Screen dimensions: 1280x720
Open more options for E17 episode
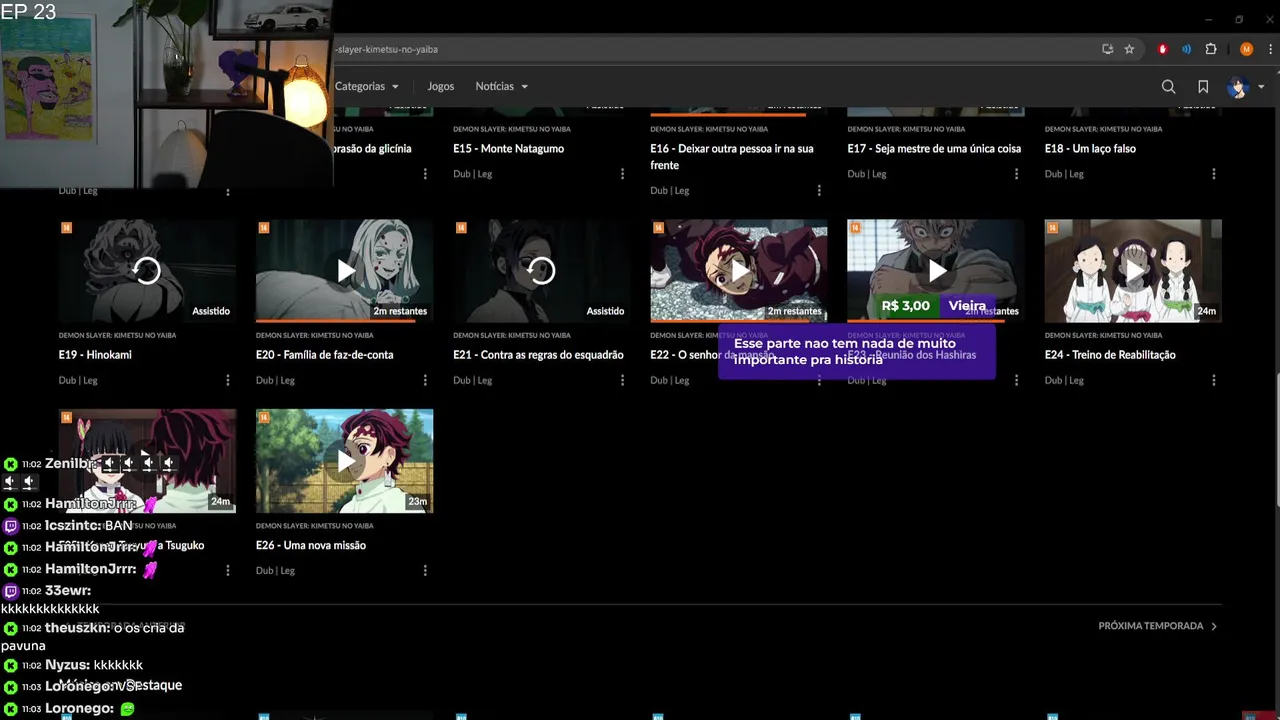click(1016, 174)
